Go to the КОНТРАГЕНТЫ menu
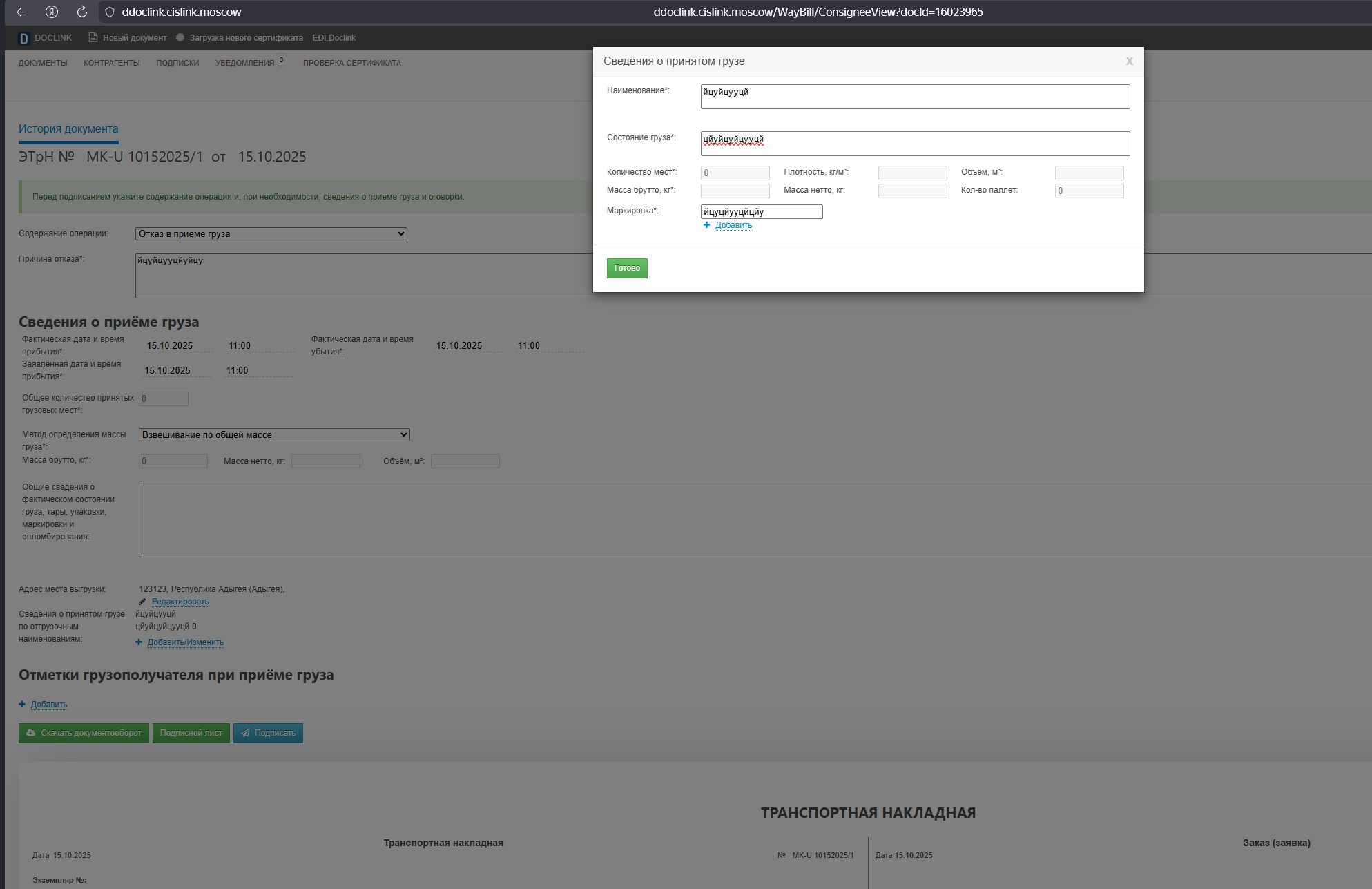Viewport: 1372px width, 889px height. click(x=111, y=63)
